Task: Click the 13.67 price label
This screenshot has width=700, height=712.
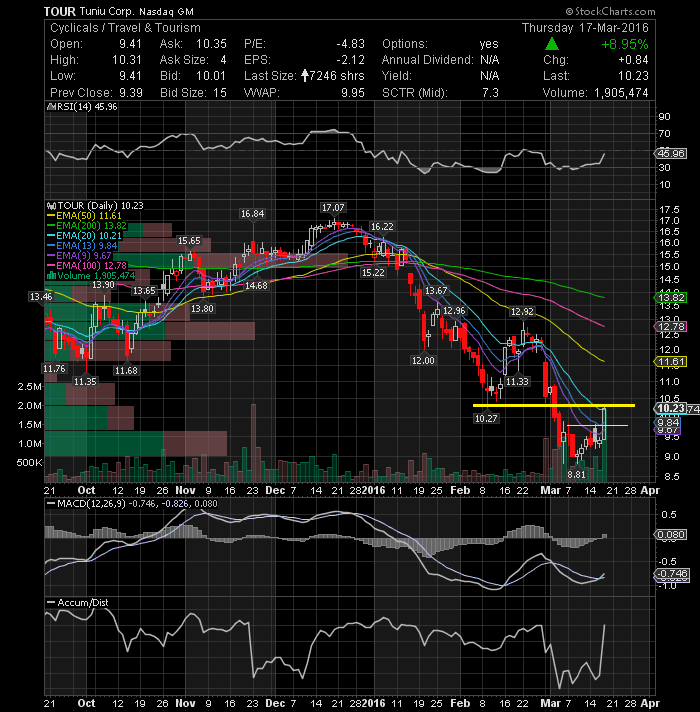Action: click(x=436, y=290)
